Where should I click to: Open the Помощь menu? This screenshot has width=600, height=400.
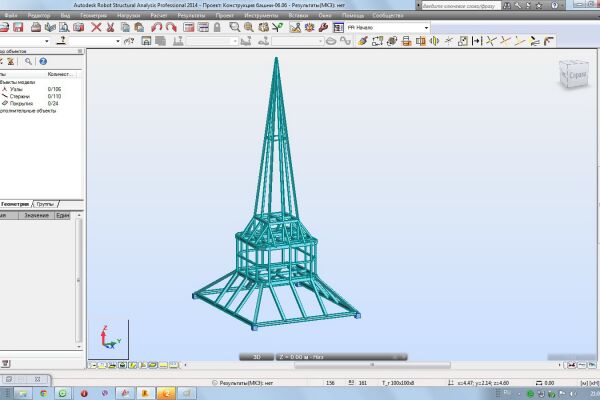pos(352,15)
